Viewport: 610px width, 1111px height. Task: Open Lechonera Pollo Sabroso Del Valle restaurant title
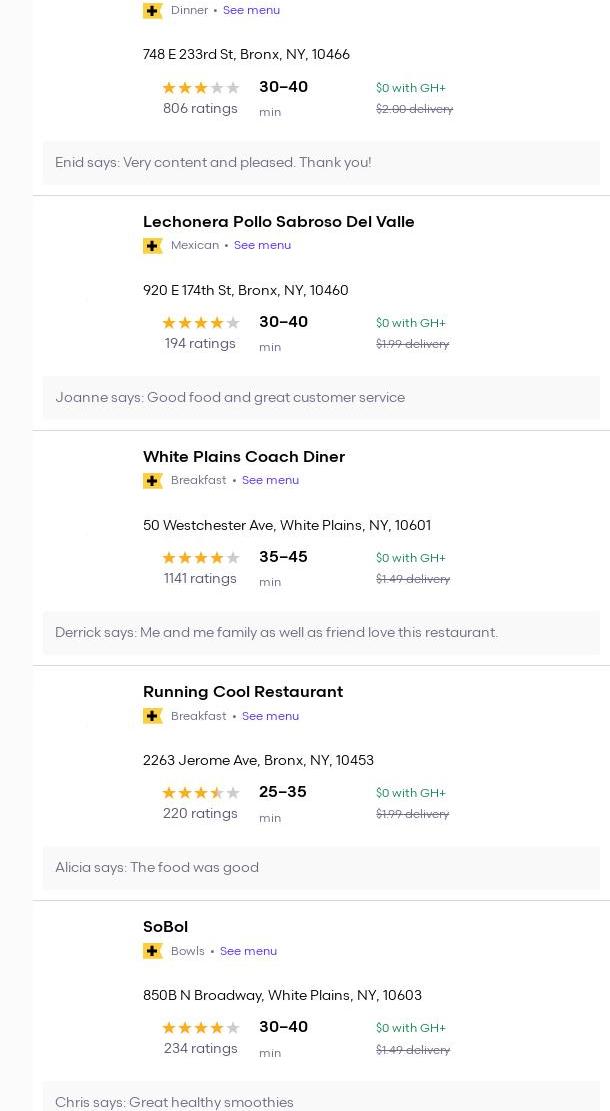[x=278, y=222]
